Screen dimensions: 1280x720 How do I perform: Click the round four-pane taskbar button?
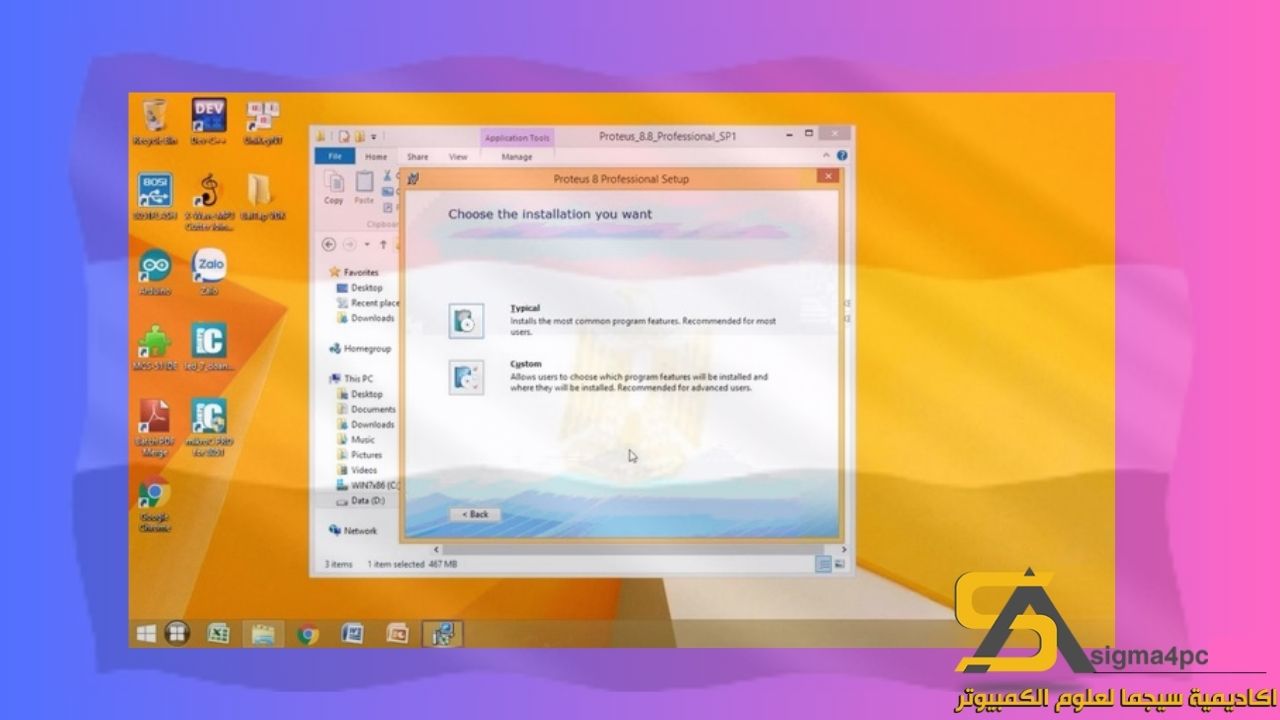(x=177, y=633)
